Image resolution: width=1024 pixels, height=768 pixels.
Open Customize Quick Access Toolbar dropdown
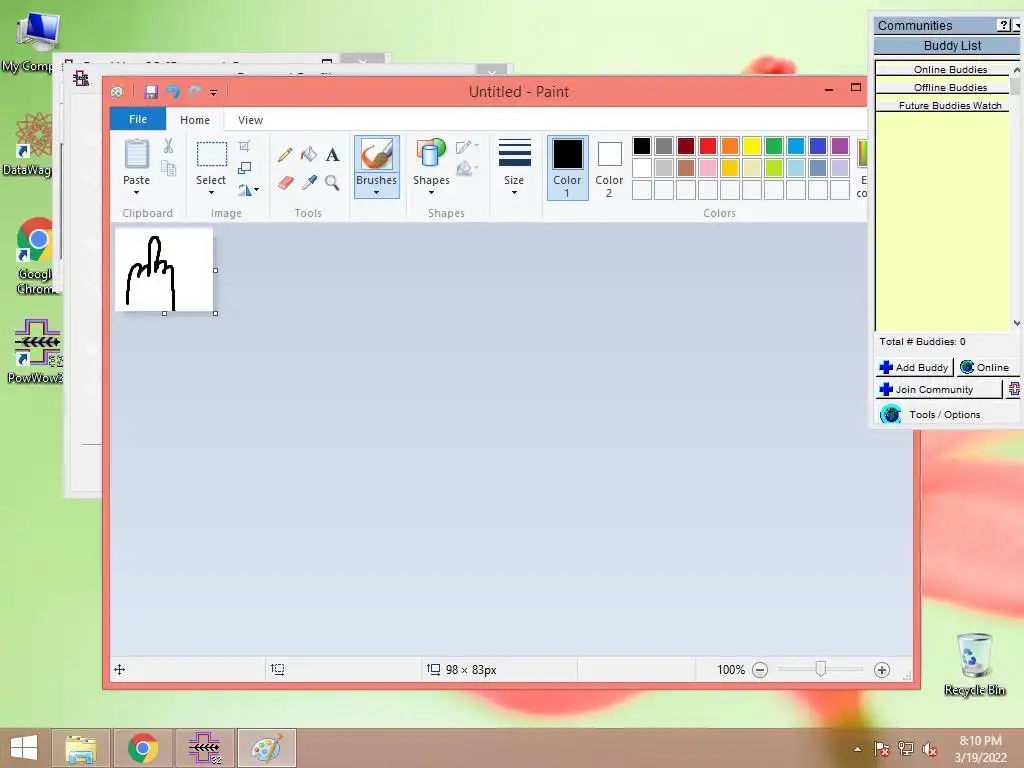coord(214,93)
